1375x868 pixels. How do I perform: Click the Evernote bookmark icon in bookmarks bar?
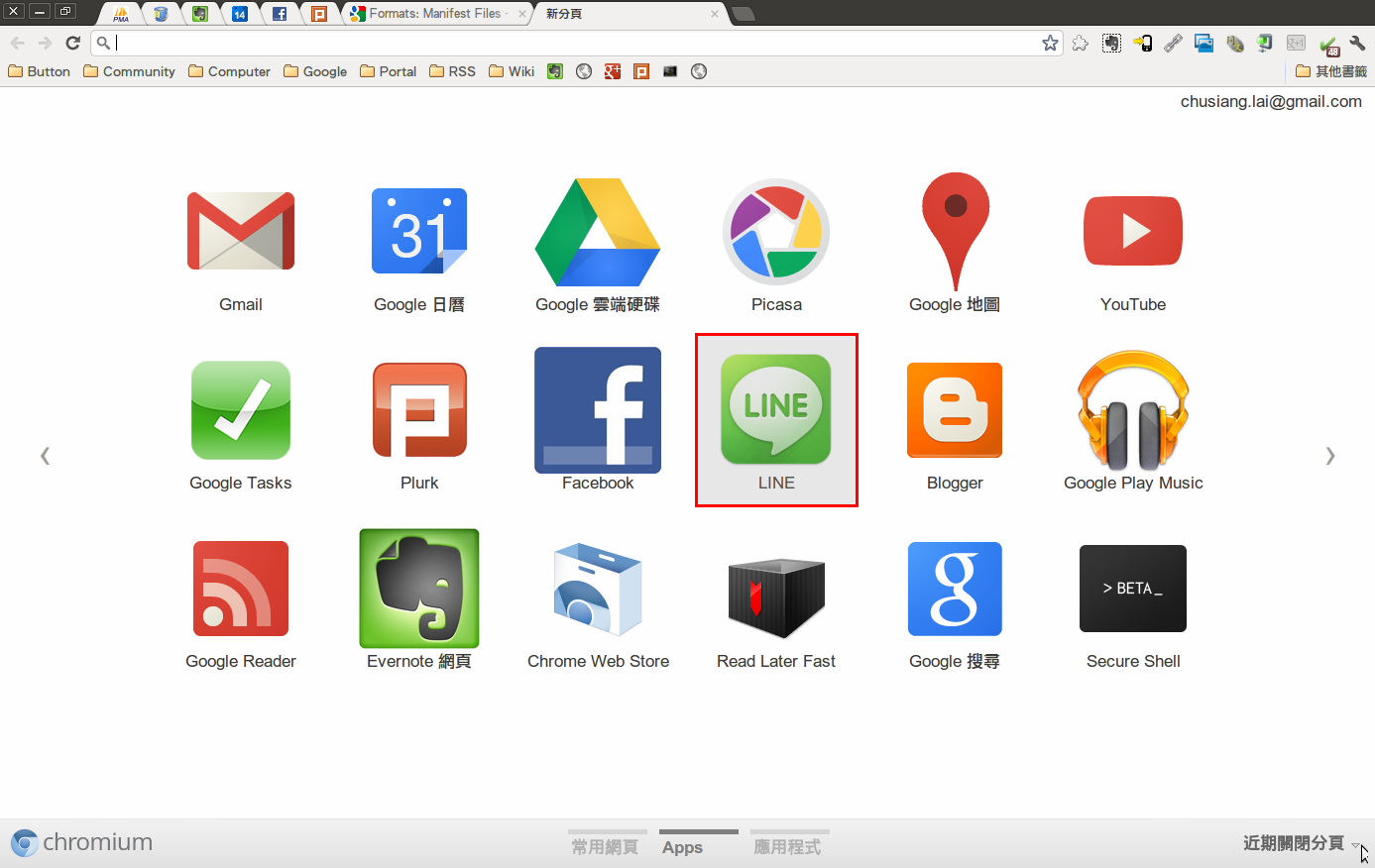coord(555,71)
